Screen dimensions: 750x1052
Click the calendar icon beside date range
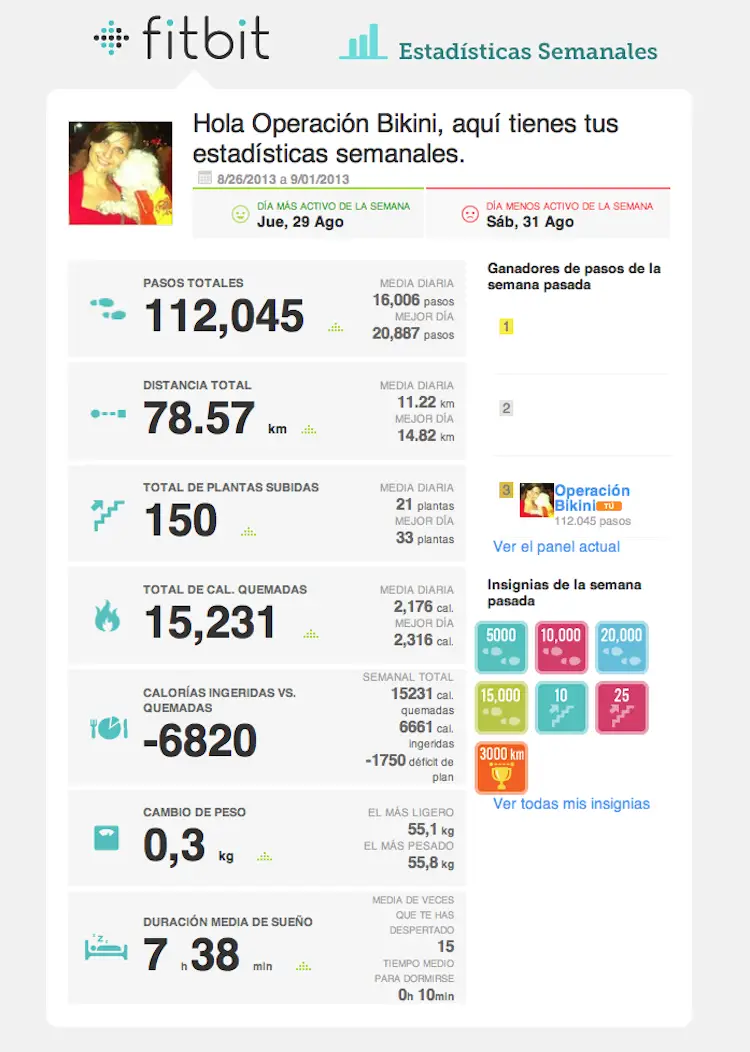(205, 178)
